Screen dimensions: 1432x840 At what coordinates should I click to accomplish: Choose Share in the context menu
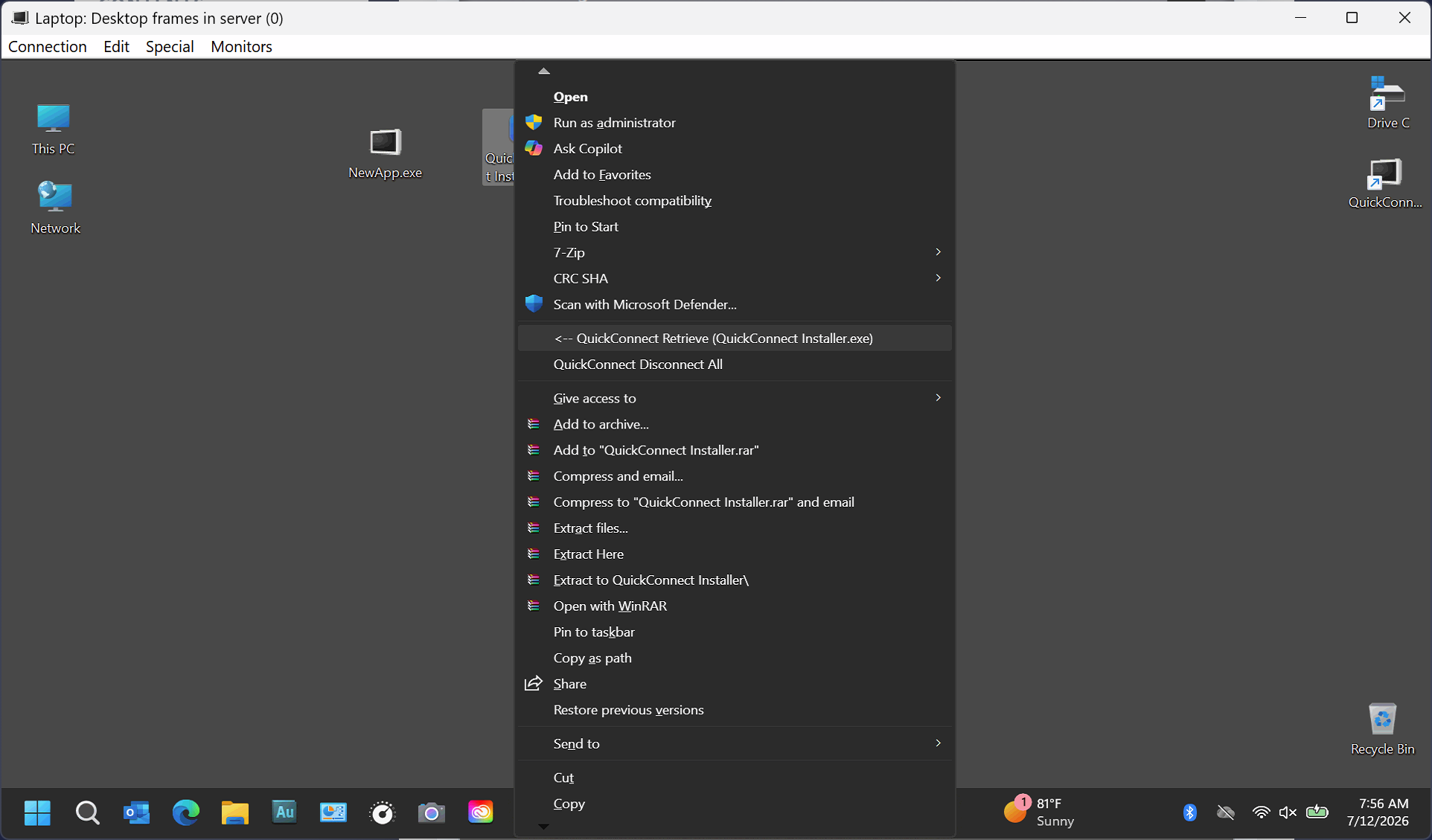click(735, 684)
